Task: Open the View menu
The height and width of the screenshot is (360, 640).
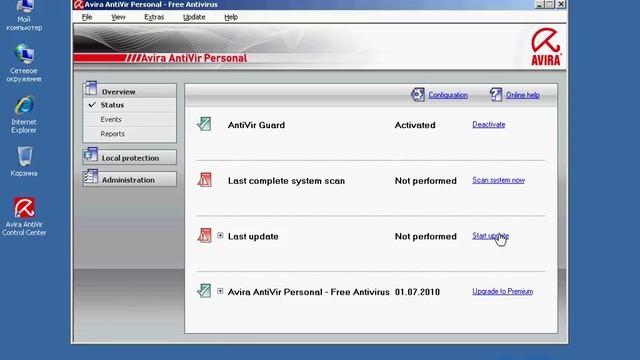Action: pyautogui.click(x=118, y=17)
